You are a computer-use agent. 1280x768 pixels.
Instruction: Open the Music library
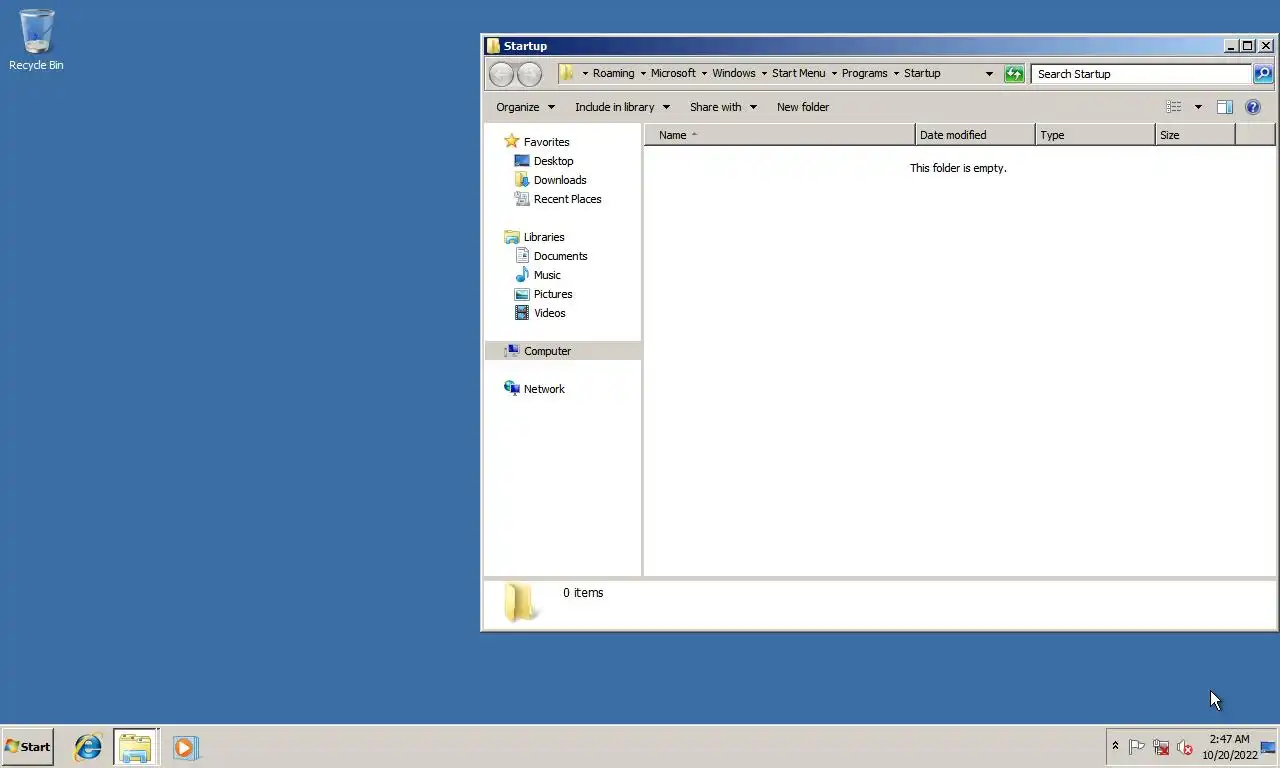[538, 275]
